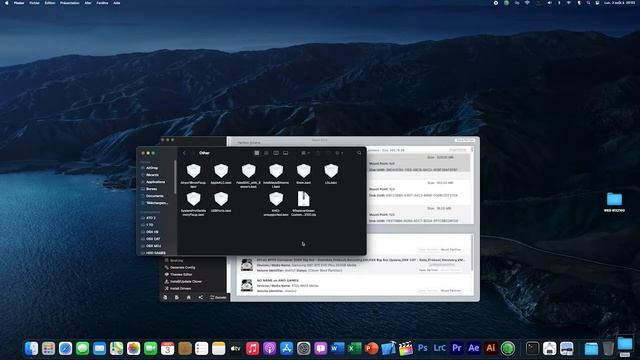Screen dimensions: 640x360
Task: Click the NO NAME HDD GAMES drive icon
Action: tap(247, 285)
